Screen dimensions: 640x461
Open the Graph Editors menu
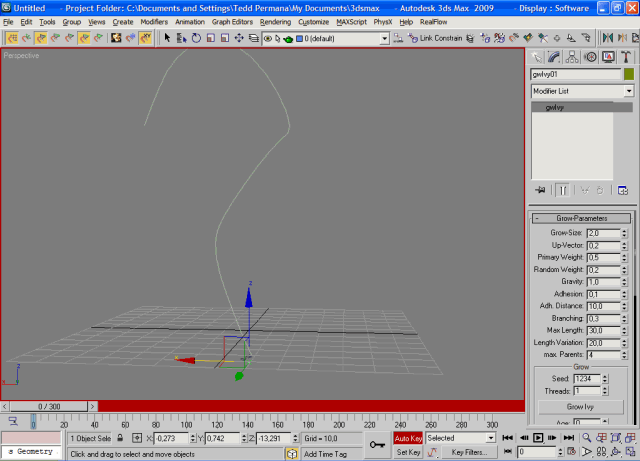coord(232,22)
